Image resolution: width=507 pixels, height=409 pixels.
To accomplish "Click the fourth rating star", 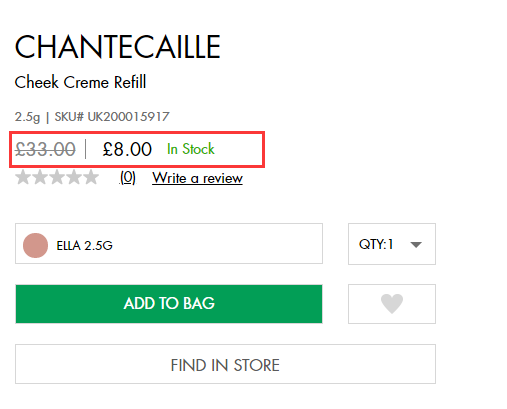I will click(x=74, y=177).
